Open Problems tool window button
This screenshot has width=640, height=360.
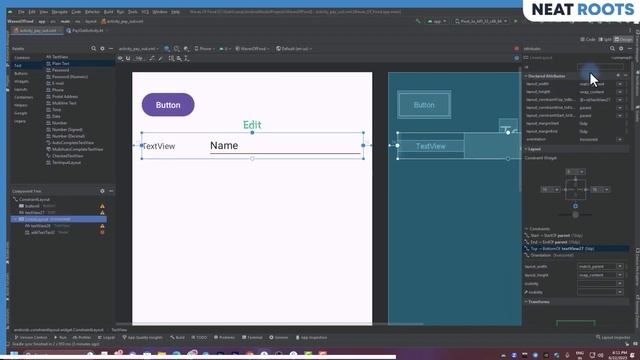pos(224,338)
